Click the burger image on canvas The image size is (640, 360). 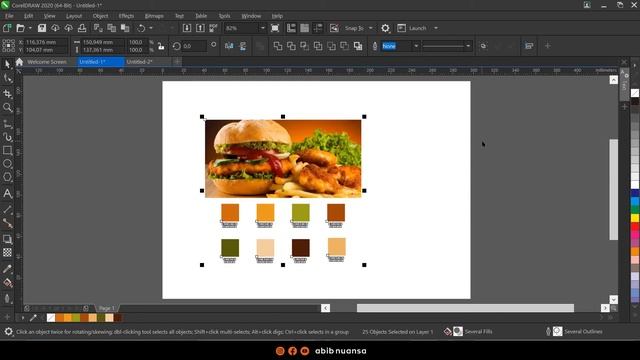point(283,159)
